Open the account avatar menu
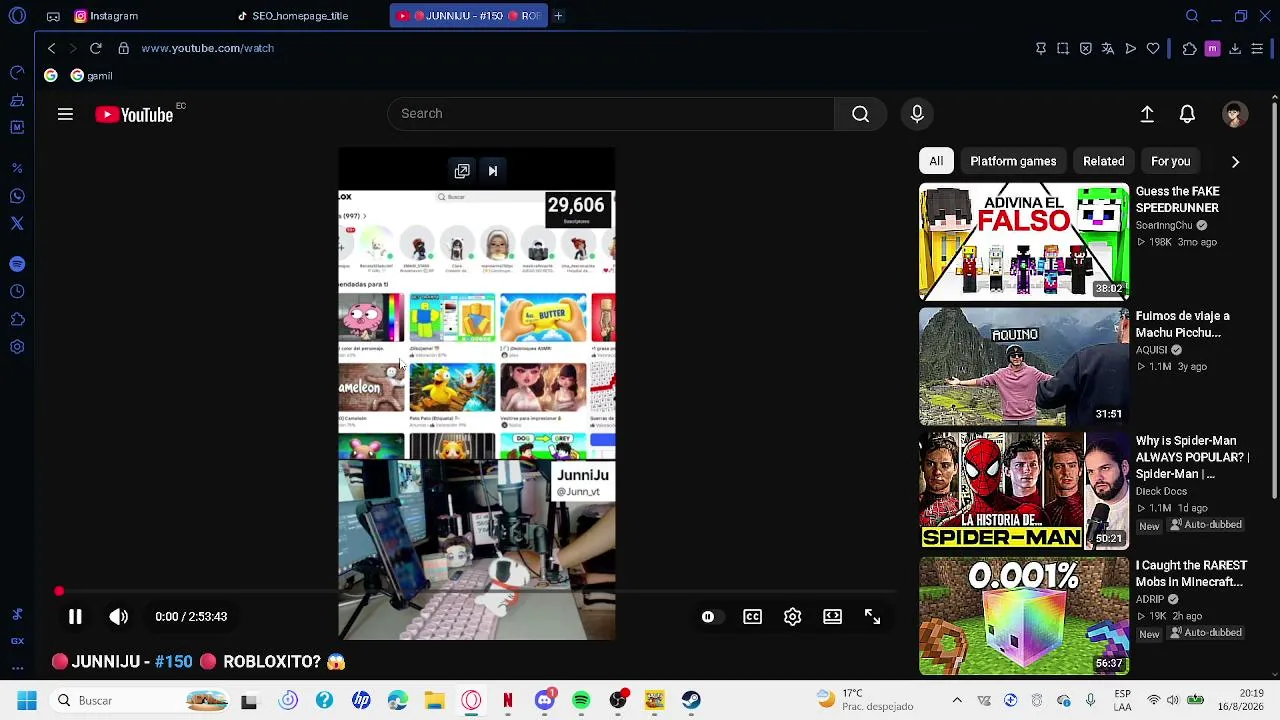 (x=1235, y=114)
